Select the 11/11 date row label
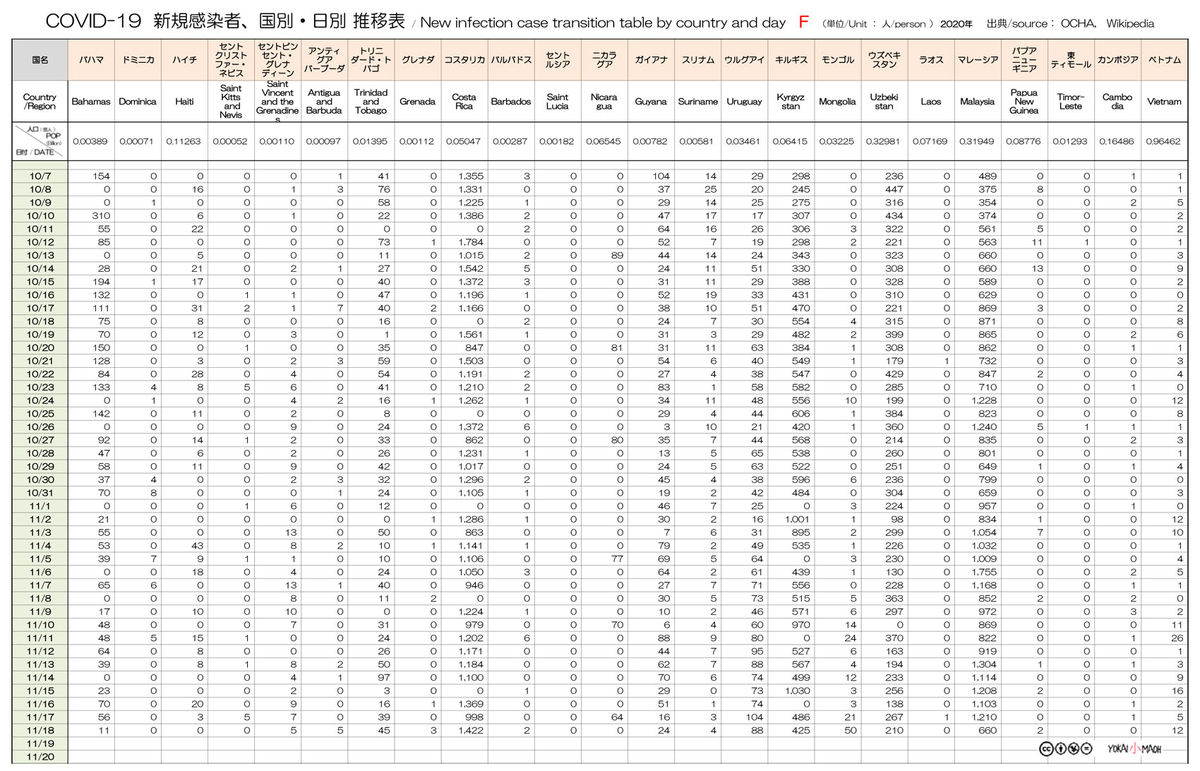Viewport: 1200px width, 771px height. [x=41, y=637]
